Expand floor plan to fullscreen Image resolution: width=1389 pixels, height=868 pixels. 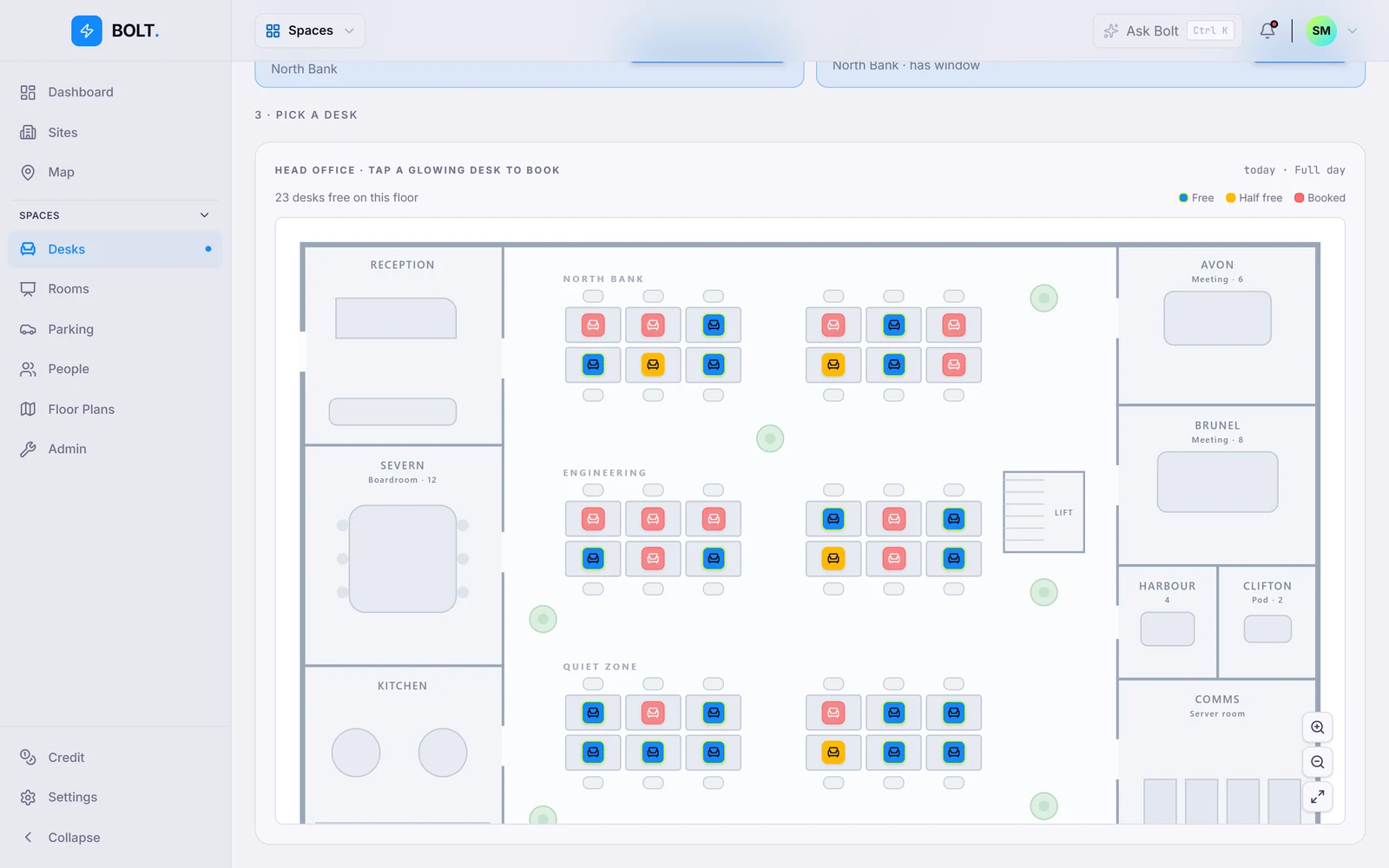pyautogui.click(x=1318, y=797)
